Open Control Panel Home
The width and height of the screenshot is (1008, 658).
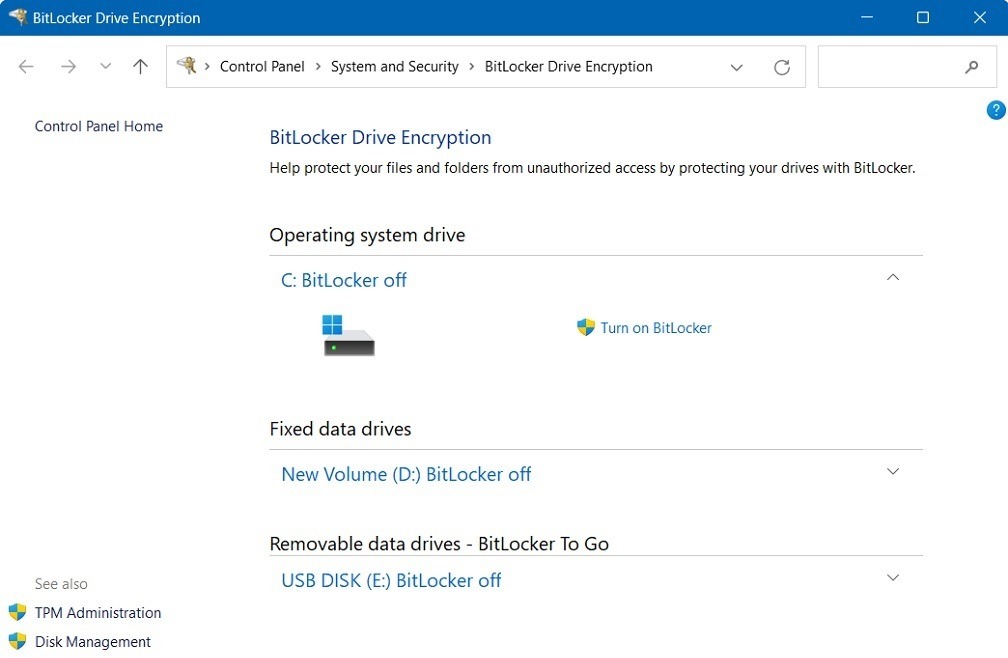(x=98, y=126)
